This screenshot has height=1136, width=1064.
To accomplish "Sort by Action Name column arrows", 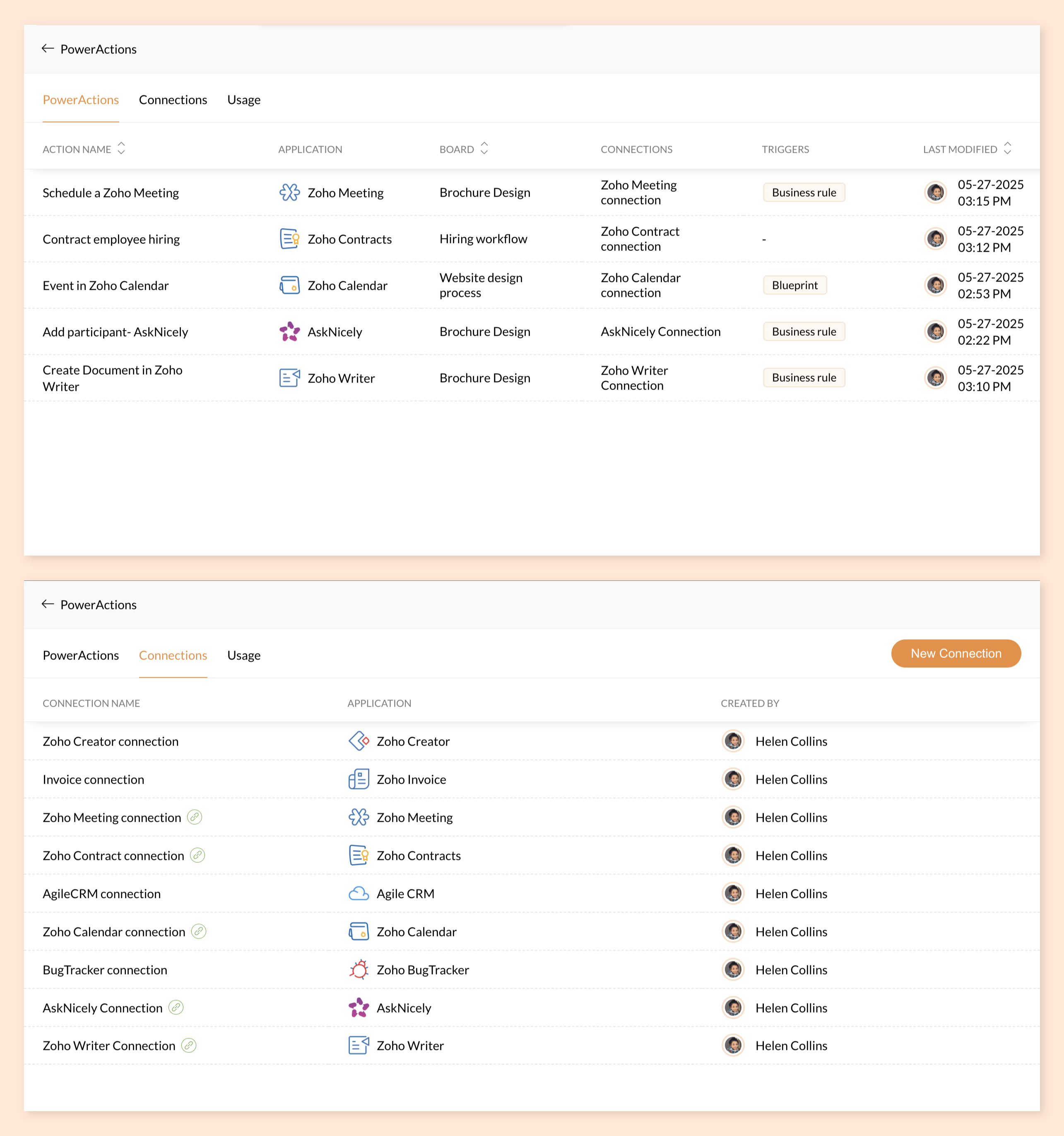I will (x=121, y=149).
